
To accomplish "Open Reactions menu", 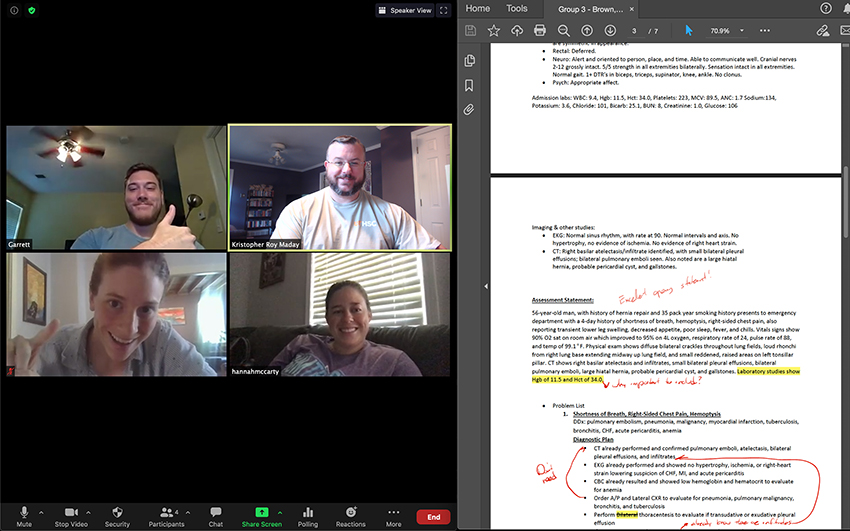I will [x=351, y=516].
